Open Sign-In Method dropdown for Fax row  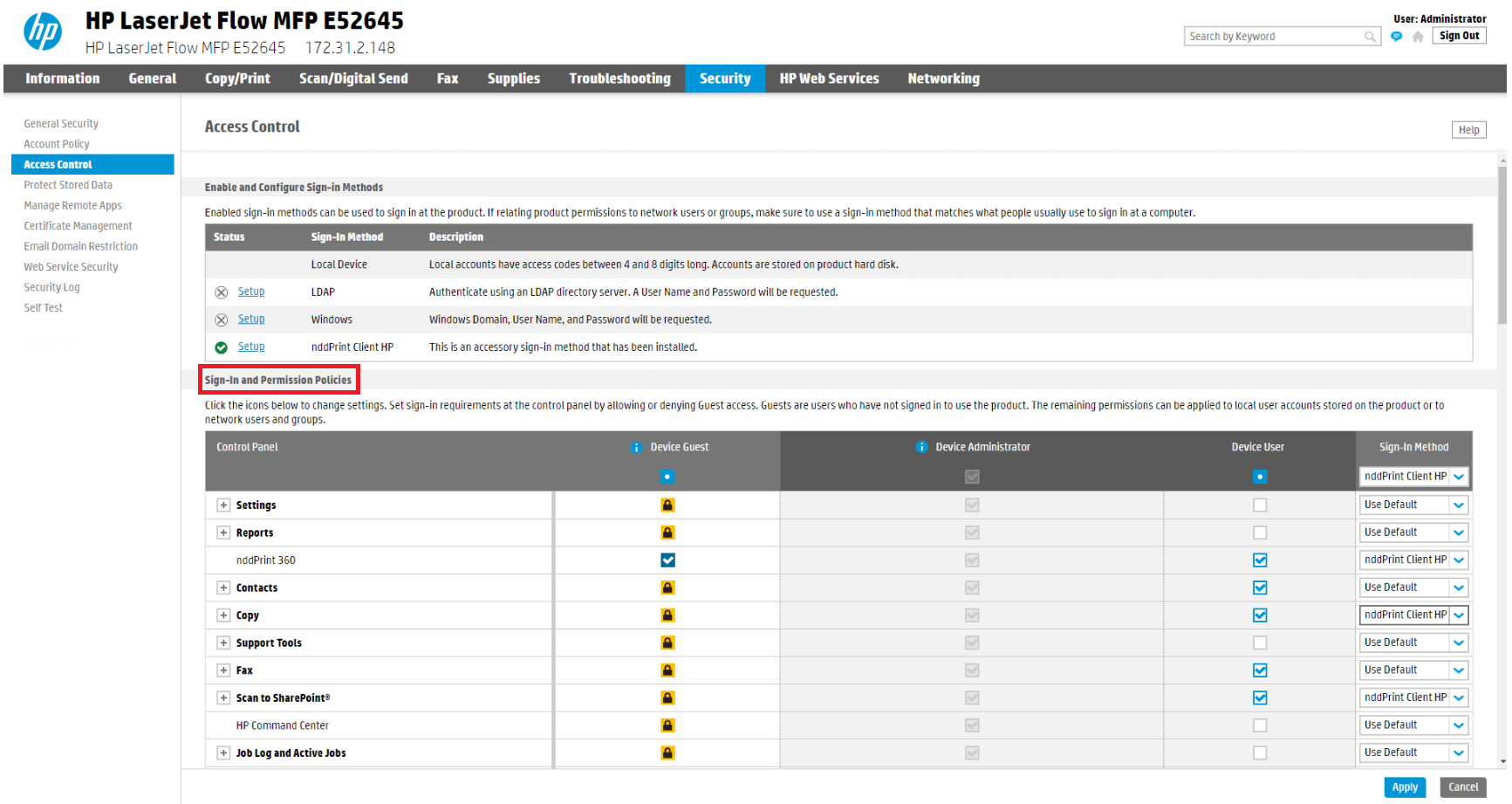coord(1413,670)
